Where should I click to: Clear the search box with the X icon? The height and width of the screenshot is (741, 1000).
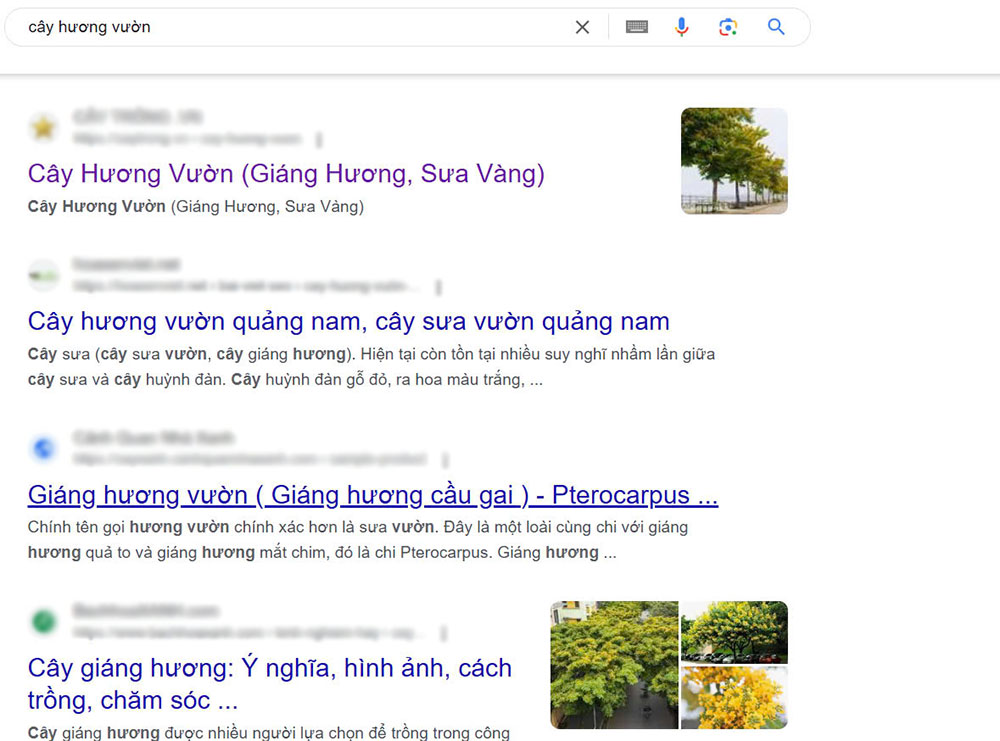582,27
